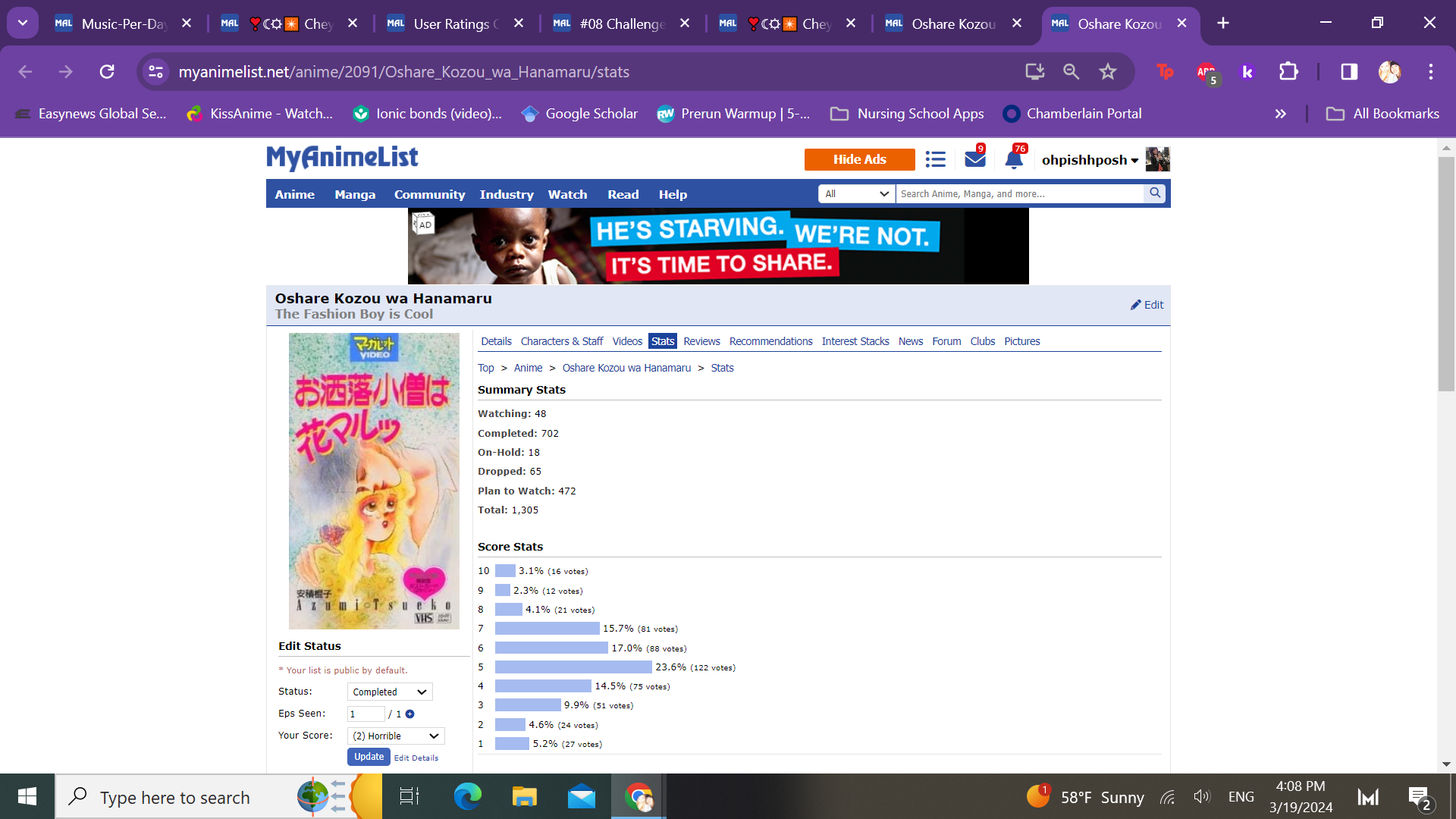Bookmark page with star icon
The height and width of the screenshot is (819, 1456).
[1107, 72]
